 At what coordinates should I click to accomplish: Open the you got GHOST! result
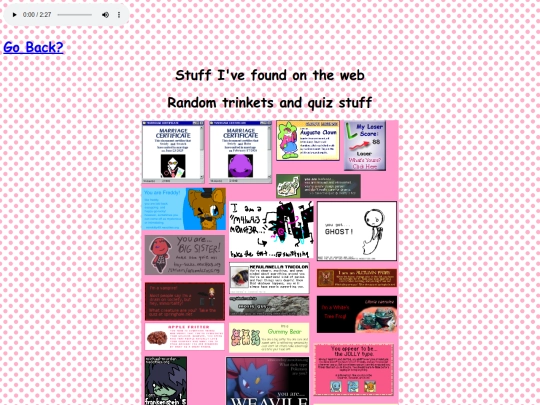[357, 231]
